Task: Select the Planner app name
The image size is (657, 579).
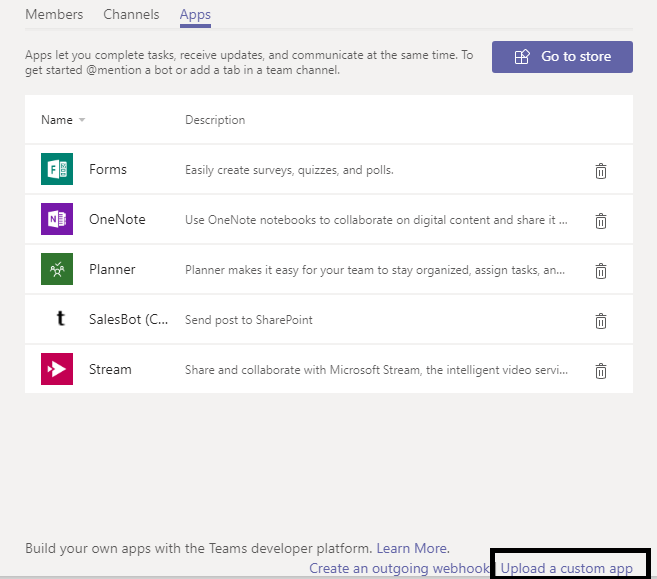Action: [x=112, y=269]
